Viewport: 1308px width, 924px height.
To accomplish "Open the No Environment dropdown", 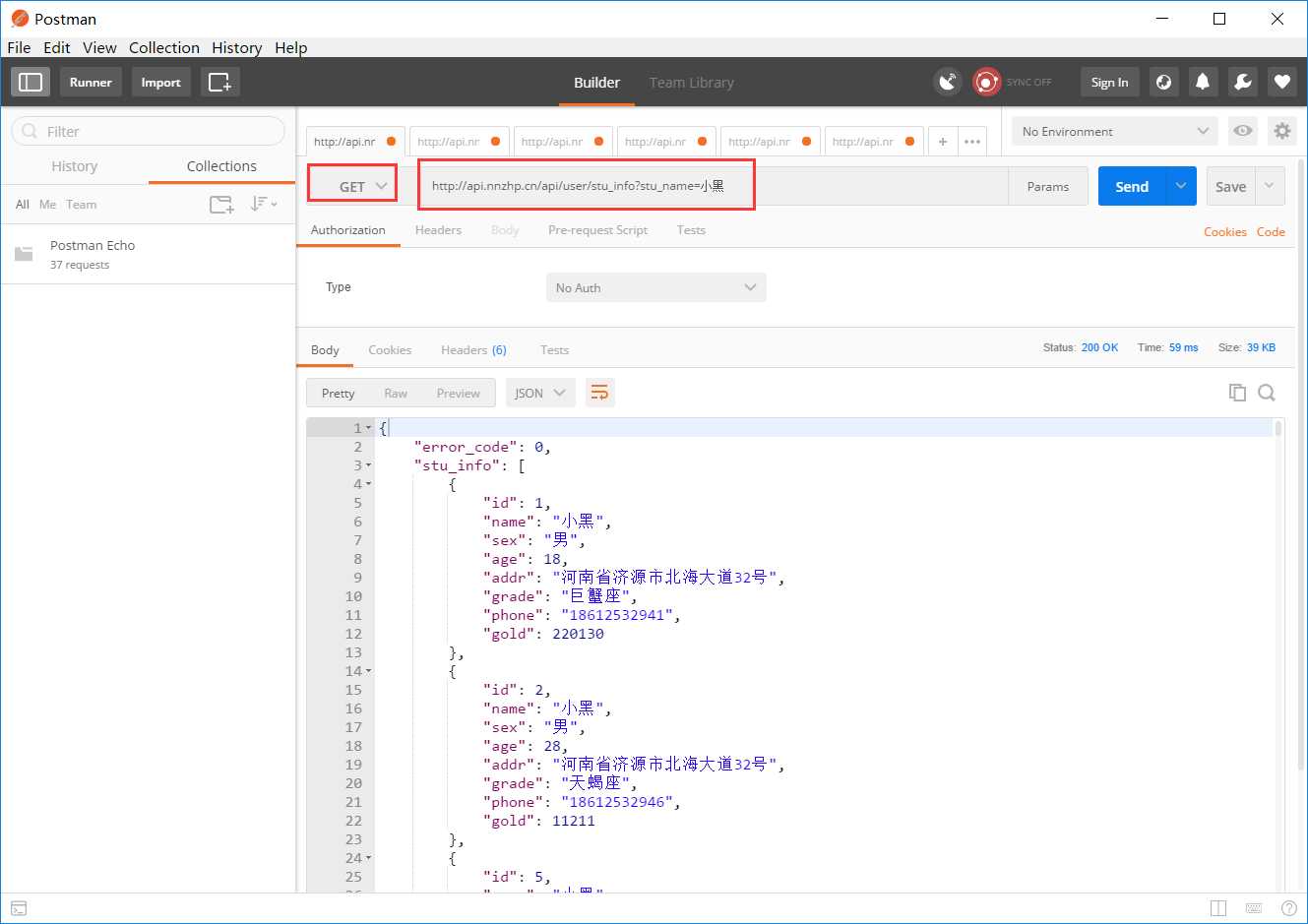I will (x=1114, y=131).
